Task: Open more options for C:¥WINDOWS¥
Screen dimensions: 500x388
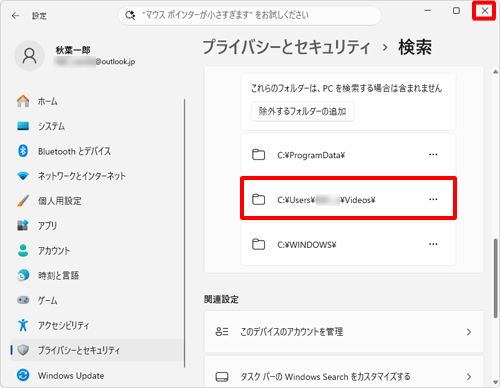Action: tap(433, 244)
